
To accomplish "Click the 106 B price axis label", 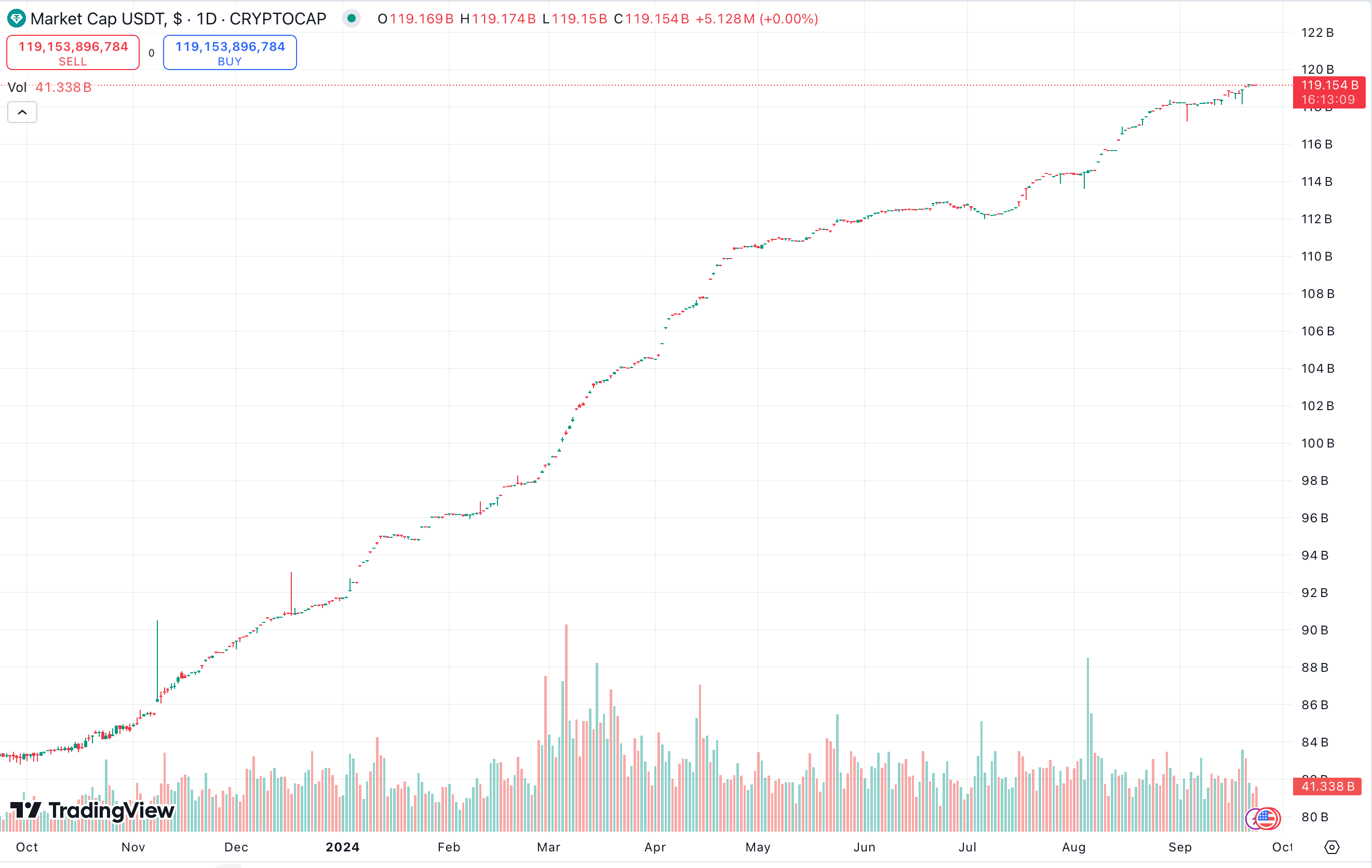I will point(1318,331).
